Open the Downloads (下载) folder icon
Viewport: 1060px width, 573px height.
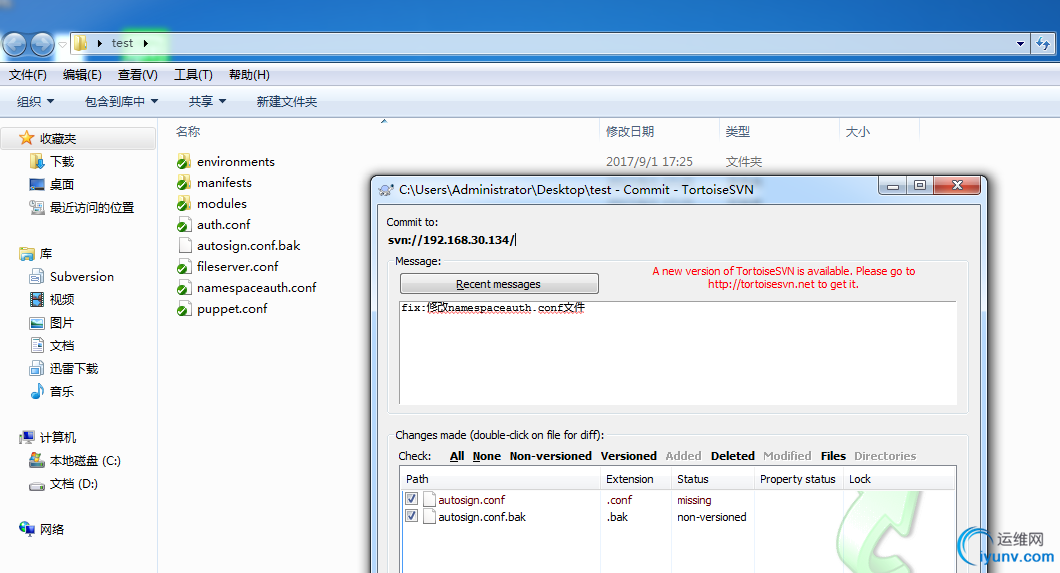[x=37, y=161]
